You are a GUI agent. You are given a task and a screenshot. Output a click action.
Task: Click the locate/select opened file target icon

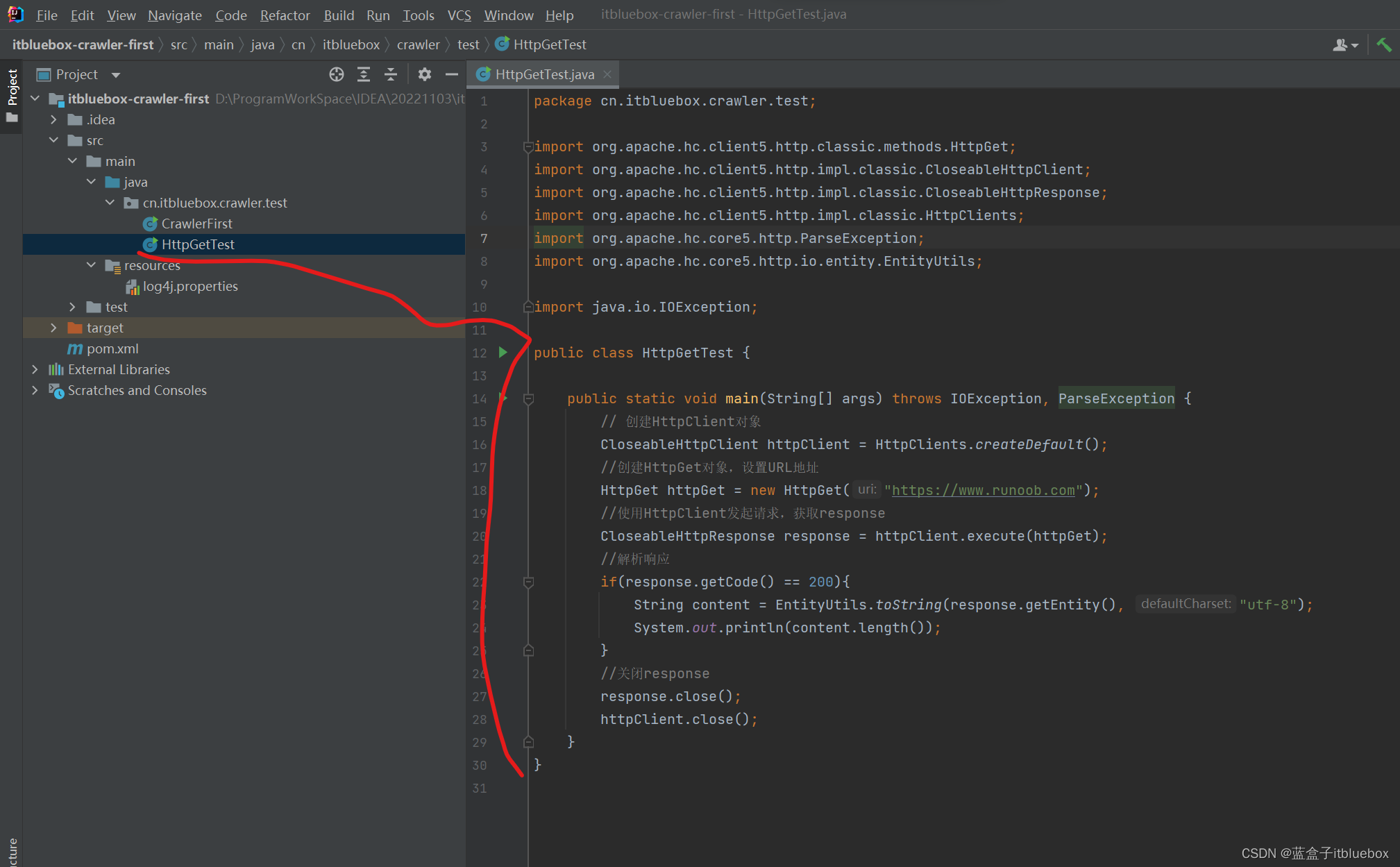[337, 74]
